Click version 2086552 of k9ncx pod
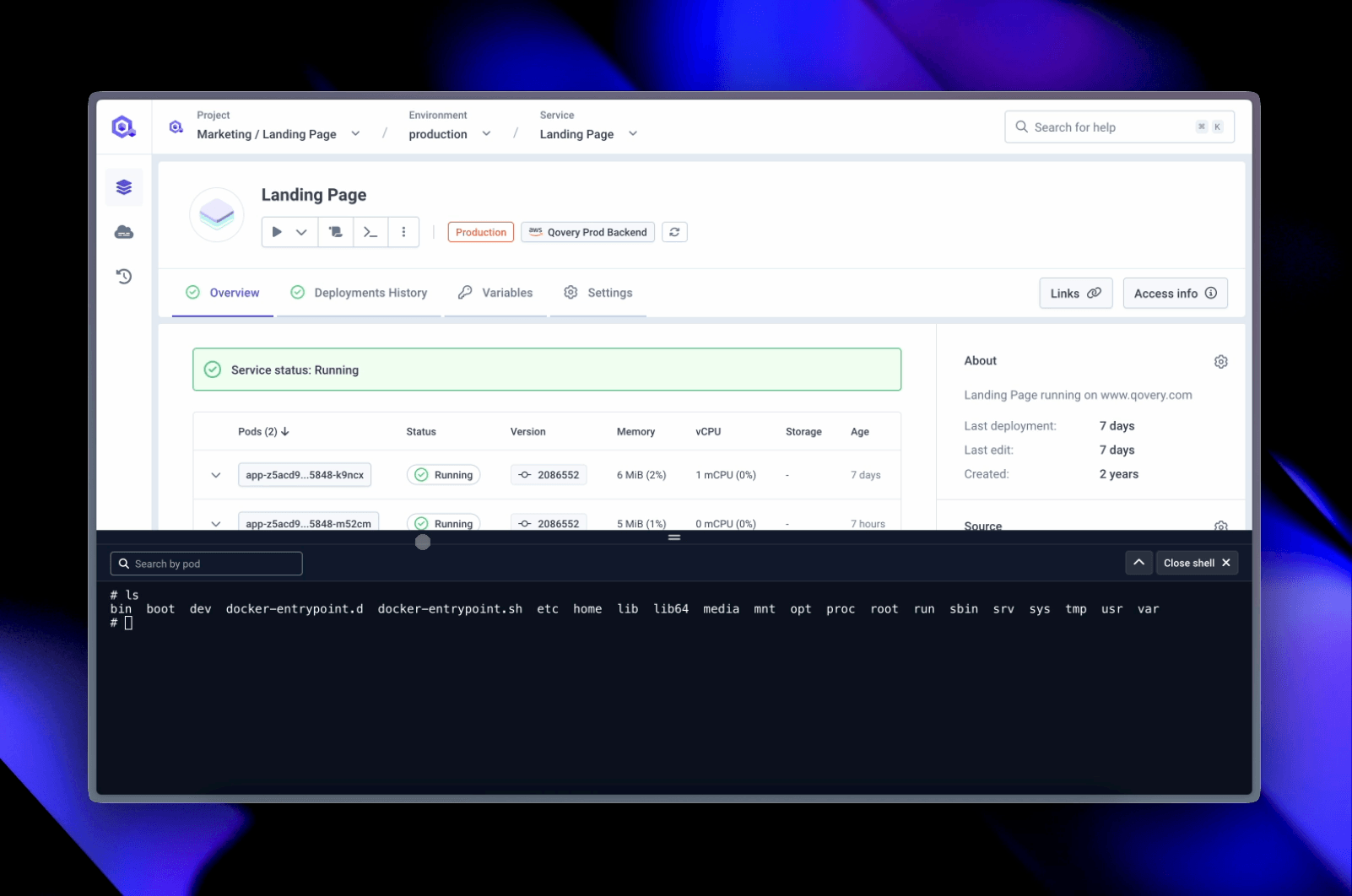The width and height of the screenshot is (1352, 896). pyautogui.click(x=549, y=475)
